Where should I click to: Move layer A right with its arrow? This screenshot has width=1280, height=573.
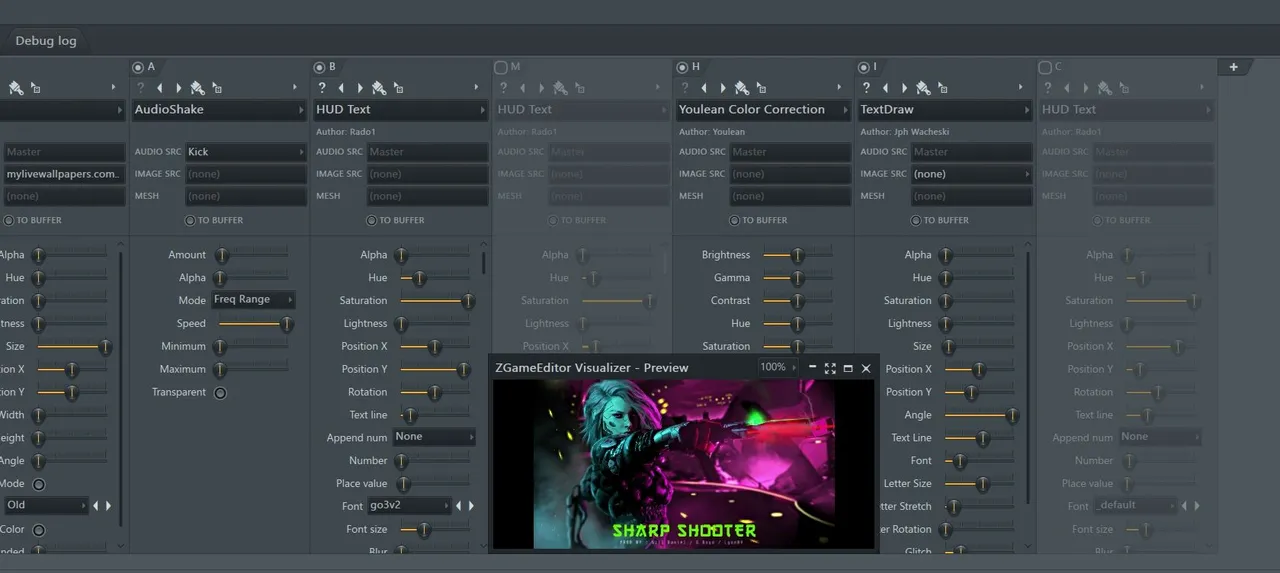(178, 88)
